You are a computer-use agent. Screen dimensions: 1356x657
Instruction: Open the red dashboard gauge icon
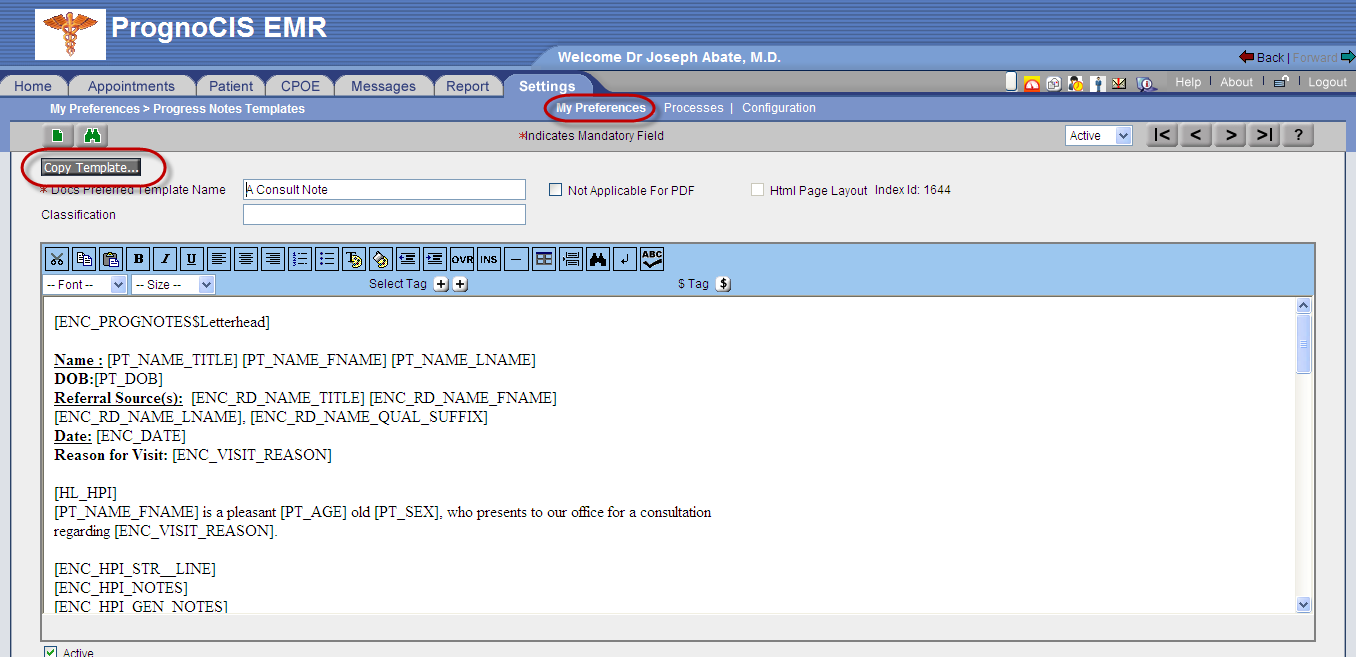pos(1032,83)
